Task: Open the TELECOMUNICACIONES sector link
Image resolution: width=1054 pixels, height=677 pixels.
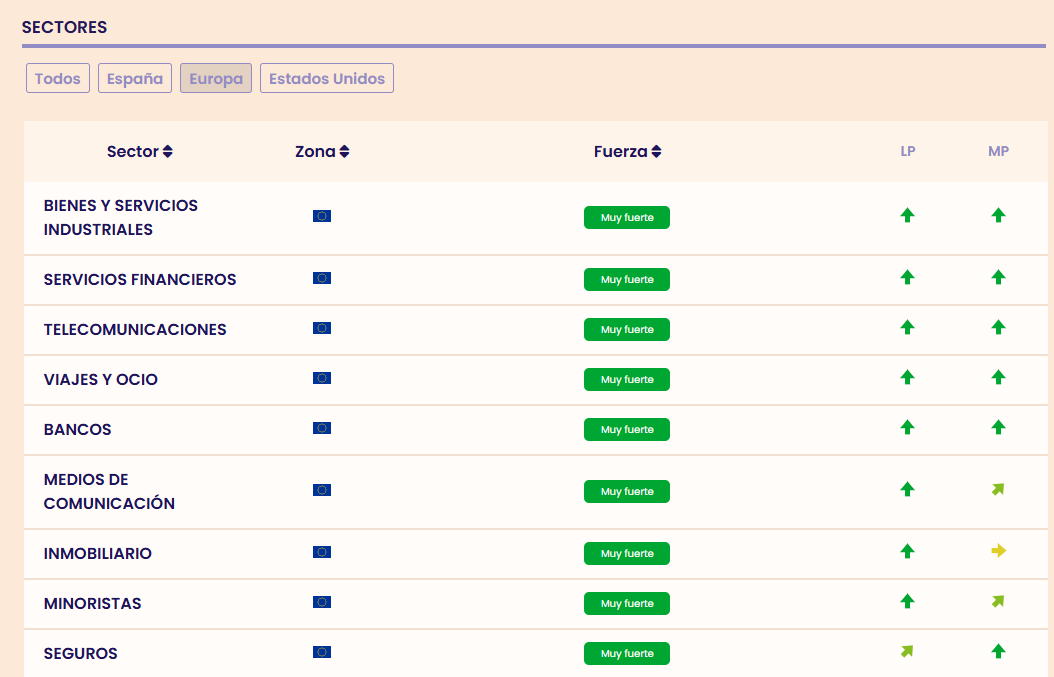Action: [x=135, y=329]
